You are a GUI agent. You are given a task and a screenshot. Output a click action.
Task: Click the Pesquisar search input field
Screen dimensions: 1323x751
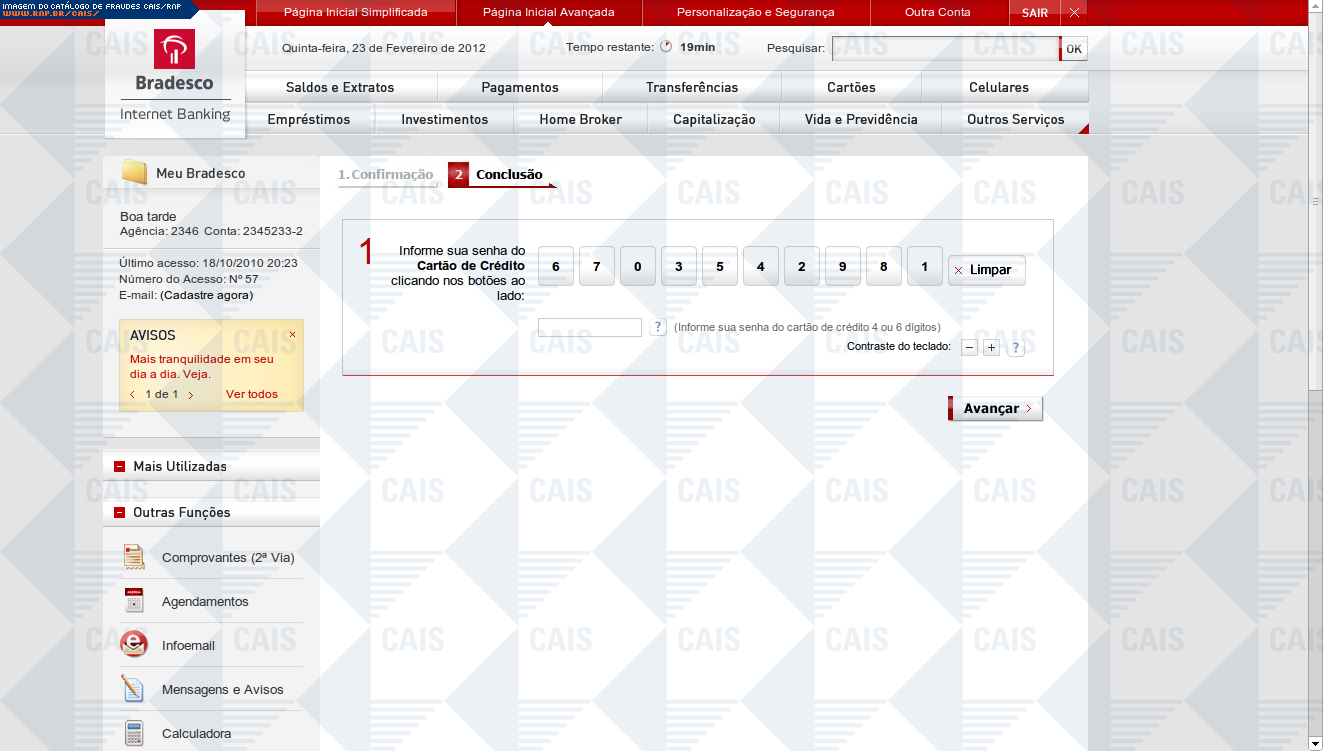[x=945, y=48]
